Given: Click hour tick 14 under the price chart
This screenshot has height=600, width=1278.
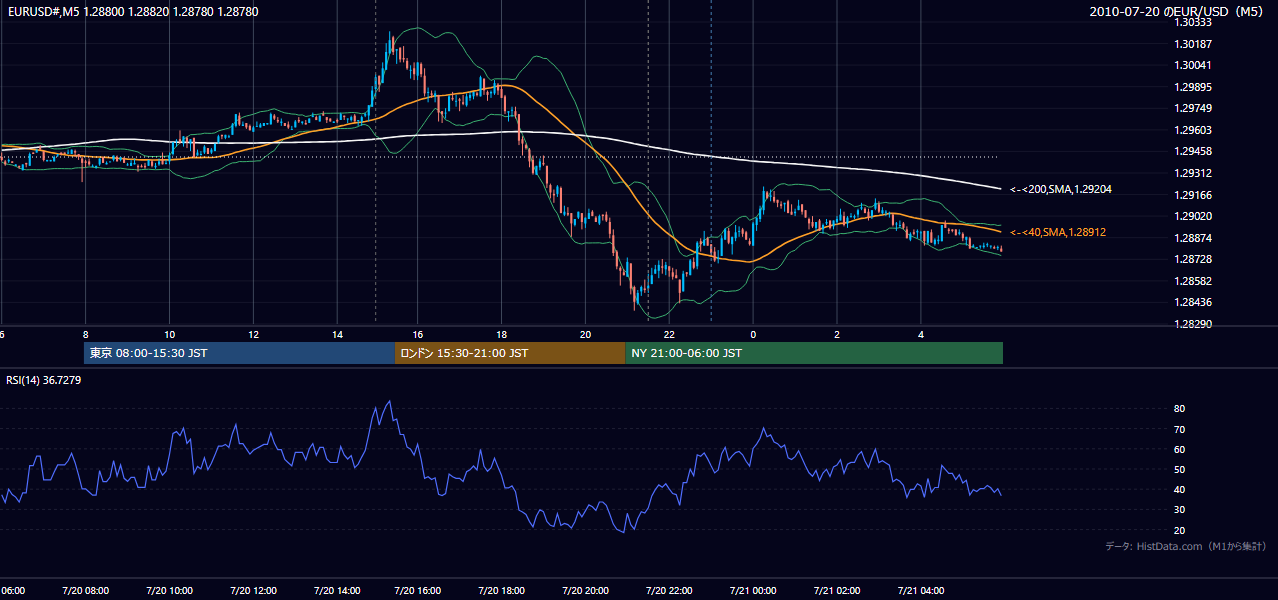Looking at the screenshot, I should (x=337, y=334).
